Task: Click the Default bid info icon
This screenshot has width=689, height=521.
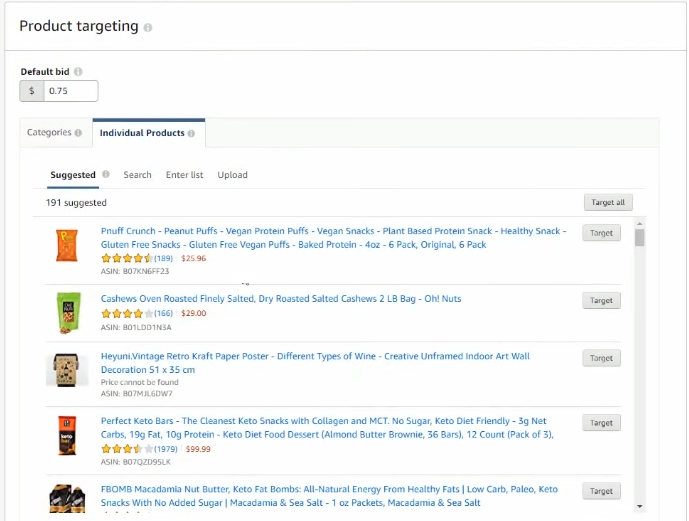Action: (78, 72)
